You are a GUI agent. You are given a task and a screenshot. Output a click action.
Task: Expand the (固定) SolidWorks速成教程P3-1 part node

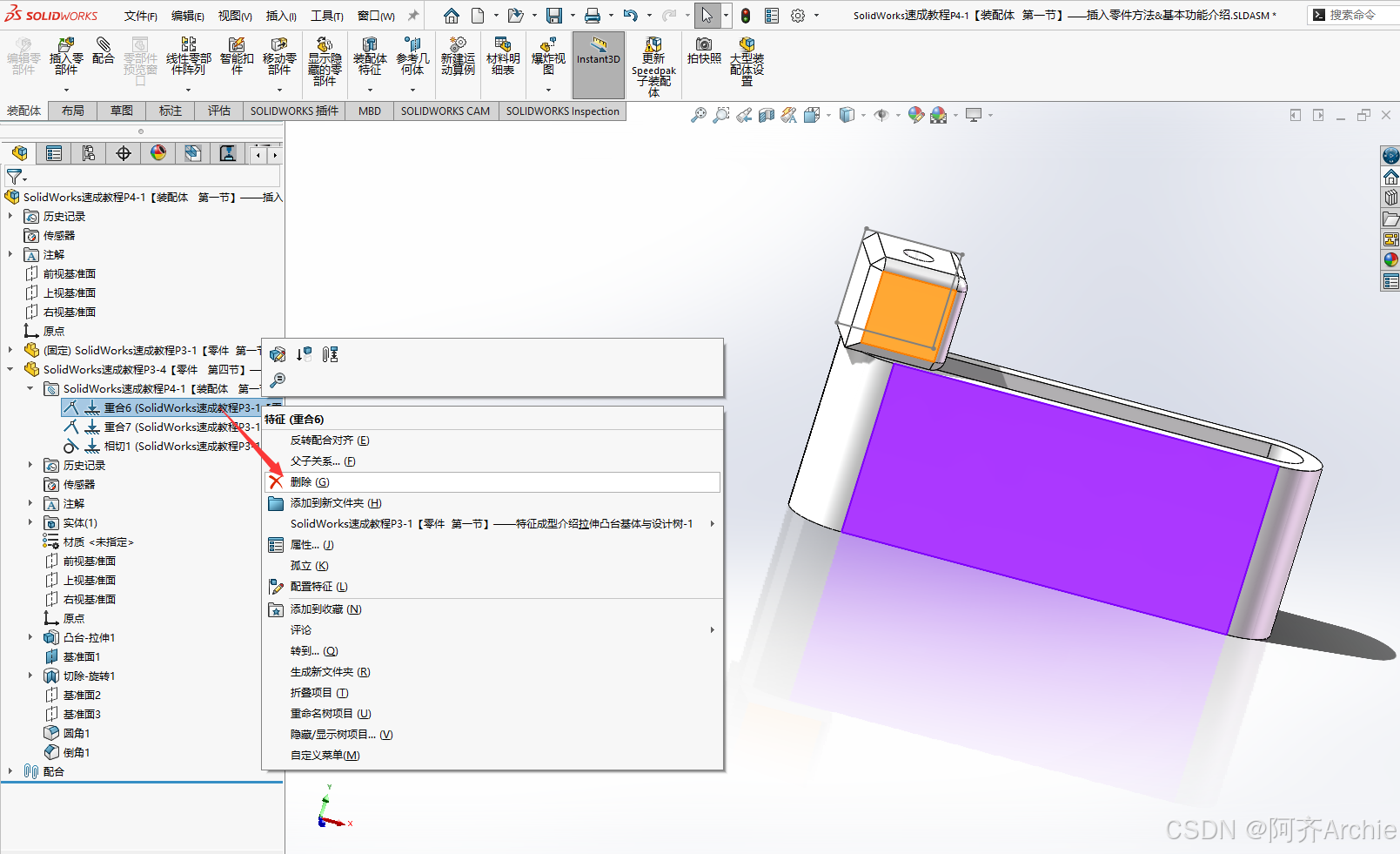point(10,350)
